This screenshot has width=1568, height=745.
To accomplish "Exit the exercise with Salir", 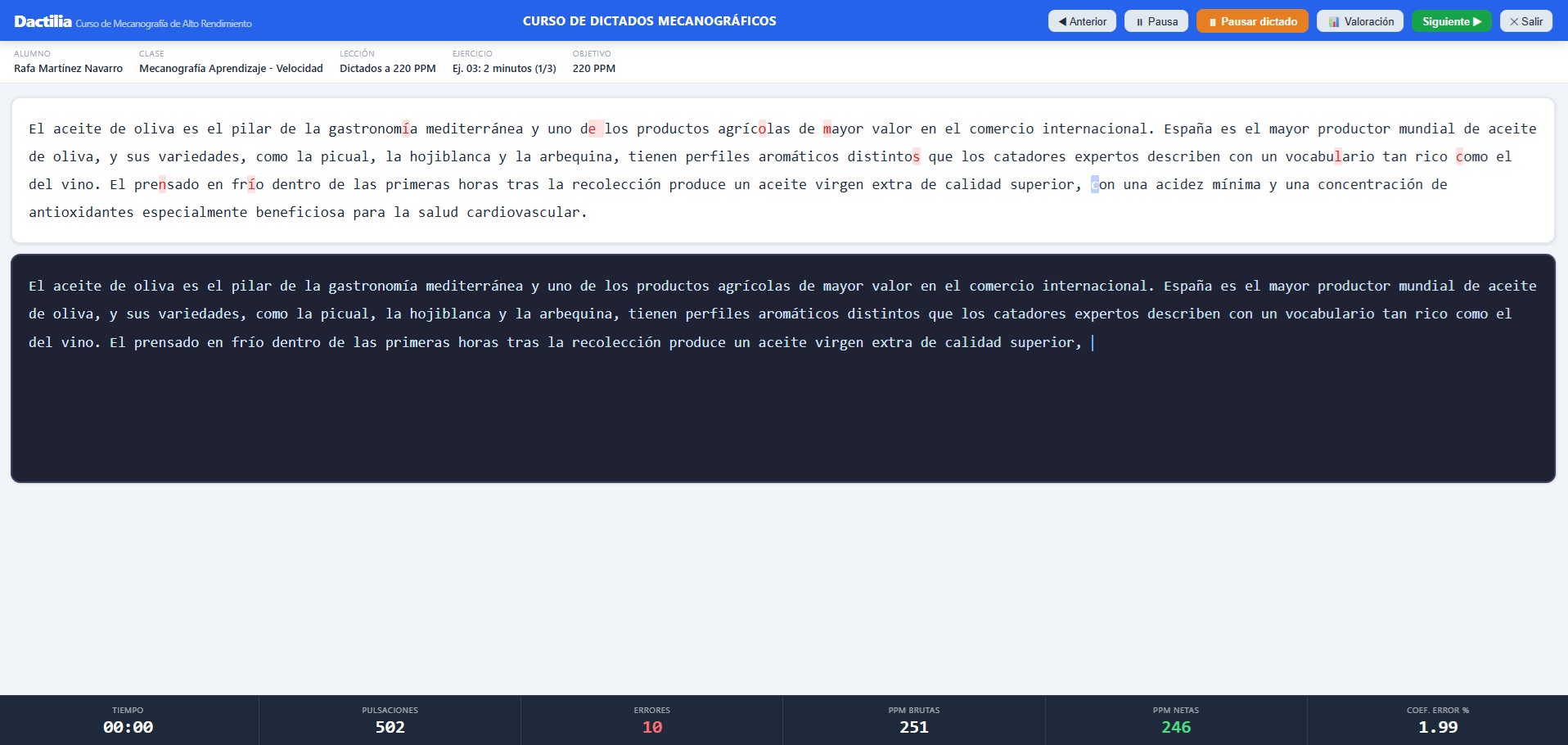I will (1526, 21).
